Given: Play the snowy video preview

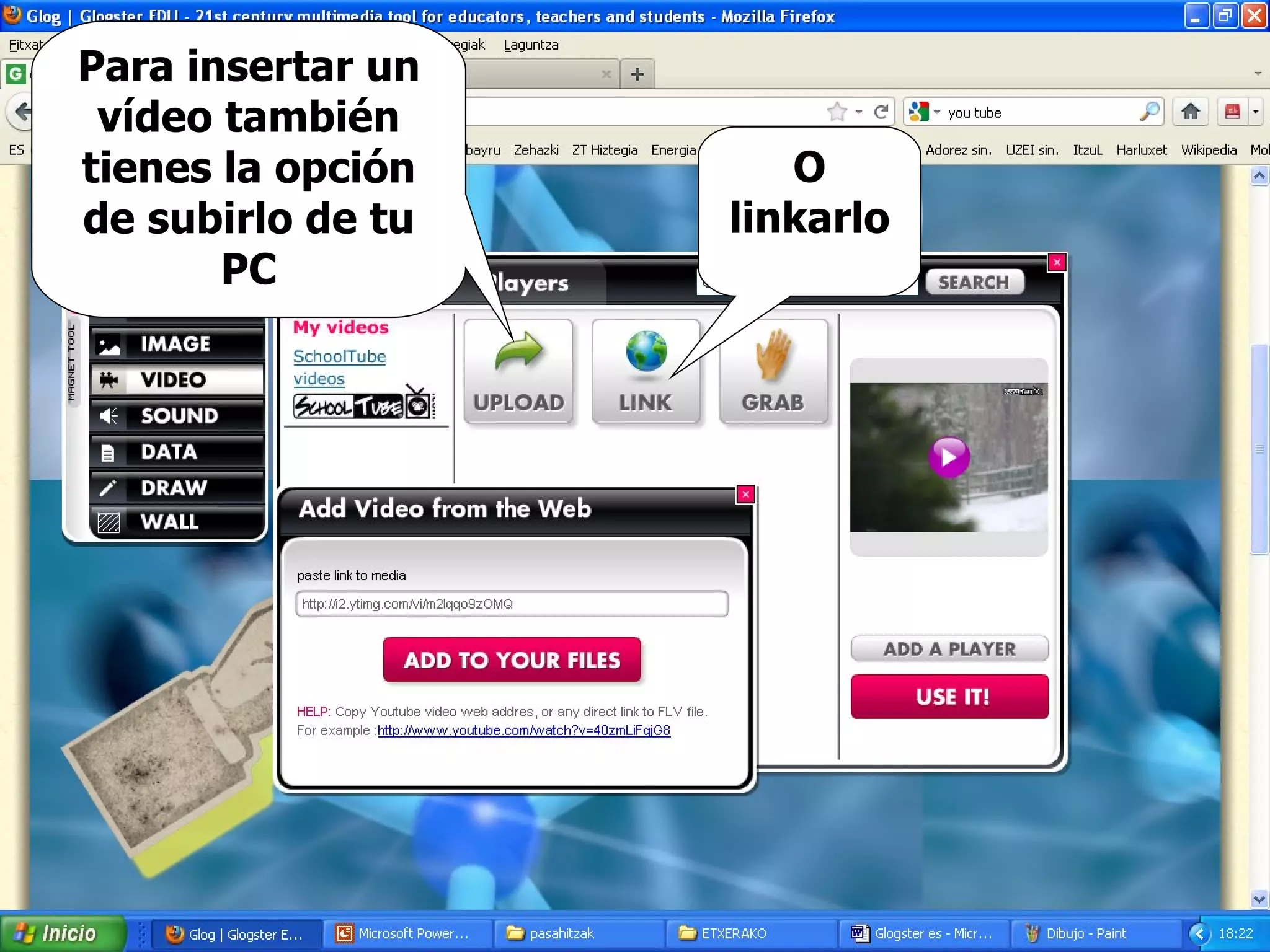Looking at the screenshot, I should pyautogui.click(x=949, y=457).
